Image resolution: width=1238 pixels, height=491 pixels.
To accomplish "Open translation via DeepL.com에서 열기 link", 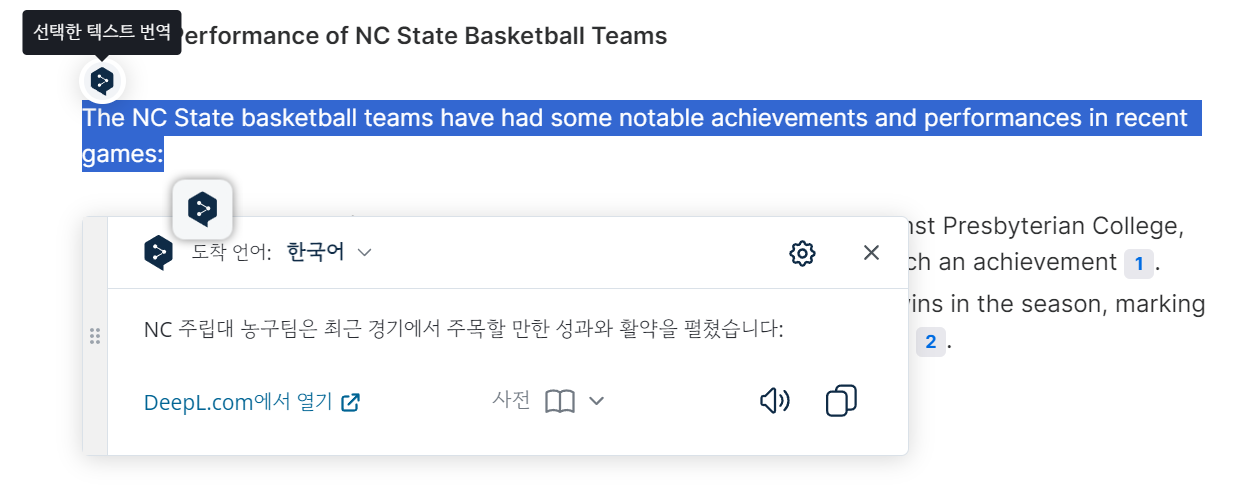I will [252, 403].
